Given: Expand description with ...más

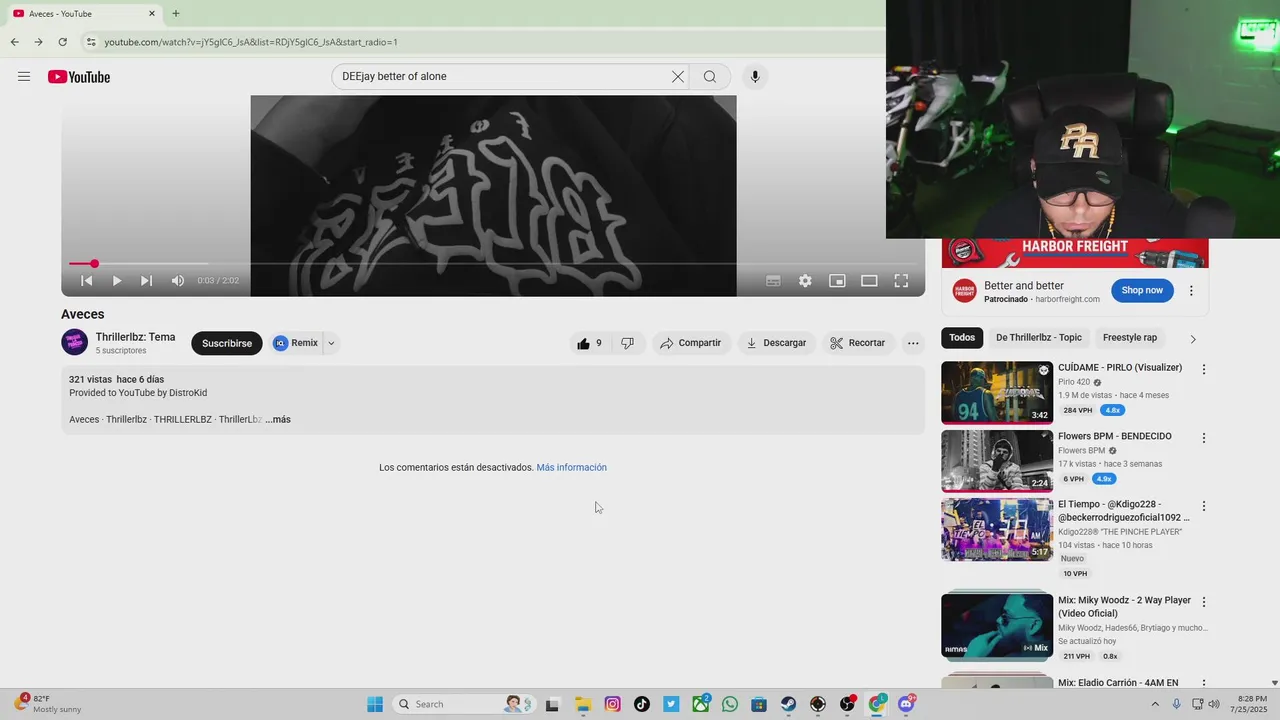Looking at the screenshot, I should pyautogui.click(x=278, y=419).
